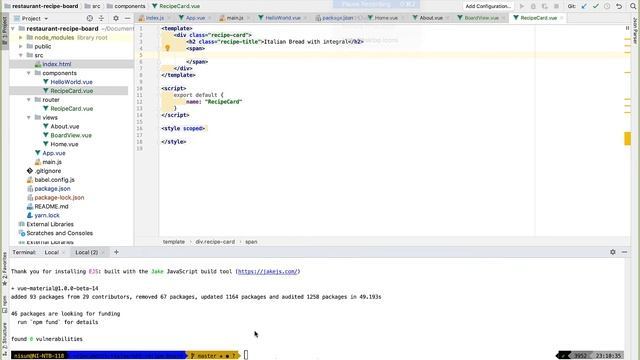The image size is (640, 360).
Task: Collapse the router folder
Action: click(29, 100)
